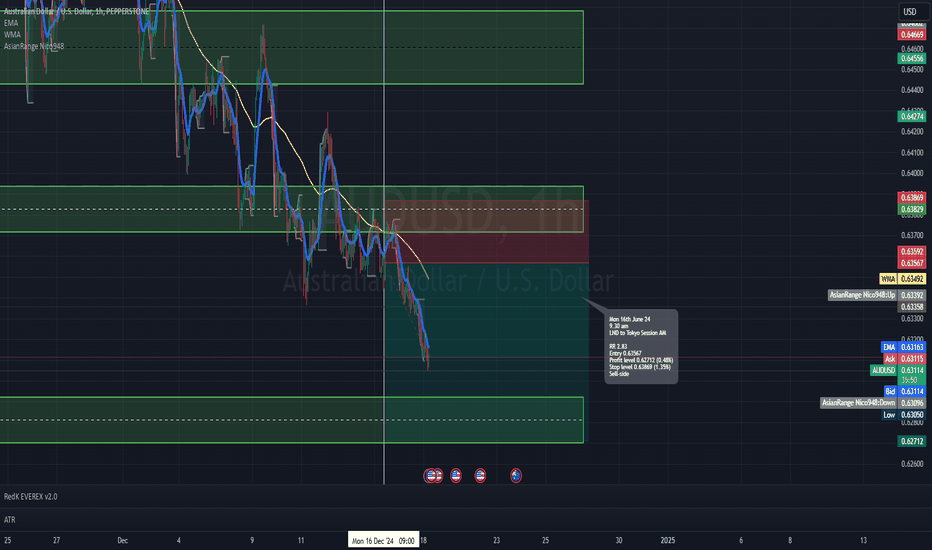Select the RedK EVEREX v2.0 pane legend
The height and width of the screenshot is (550, 932).
[30, 496]
